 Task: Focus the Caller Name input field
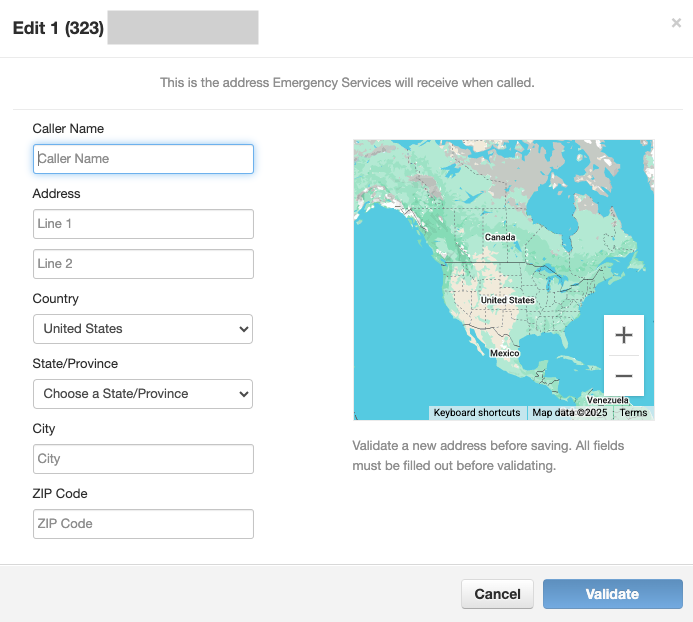click(143, 159)
